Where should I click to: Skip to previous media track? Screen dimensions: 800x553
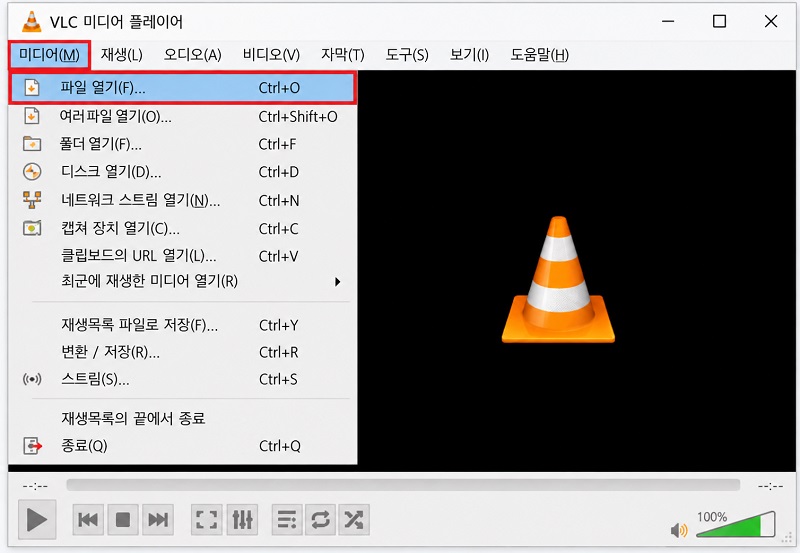tap(88, 520)
